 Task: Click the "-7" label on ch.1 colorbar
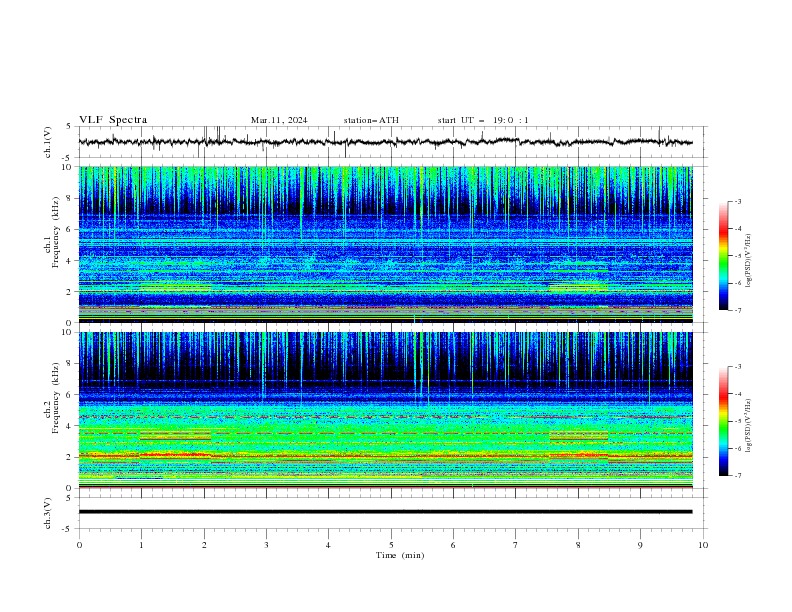tap(737, 310)
